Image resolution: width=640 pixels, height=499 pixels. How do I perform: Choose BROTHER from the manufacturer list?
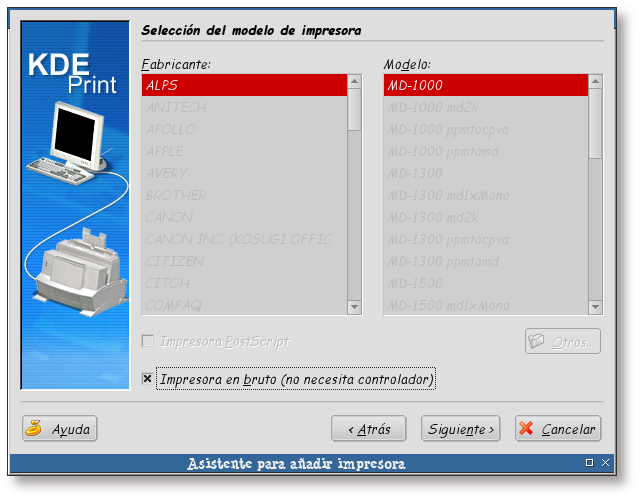coord(244,195)
